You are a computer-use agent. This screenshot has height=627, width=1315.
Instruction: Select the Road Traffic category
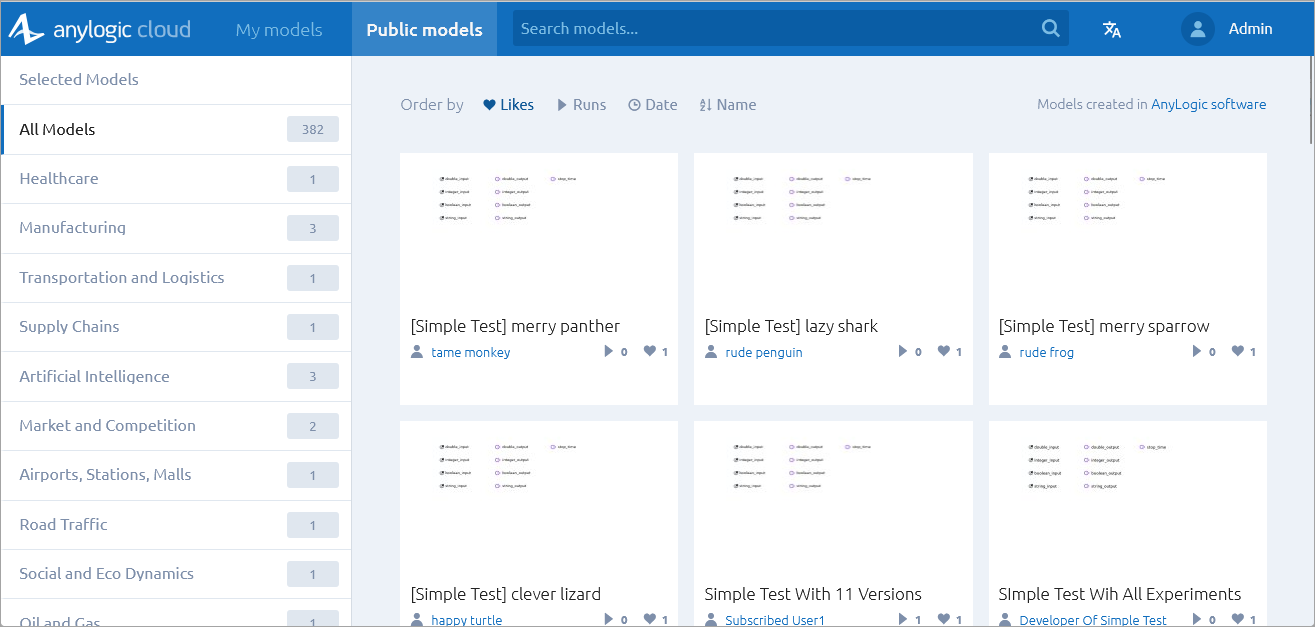click(x=176, y=525)
